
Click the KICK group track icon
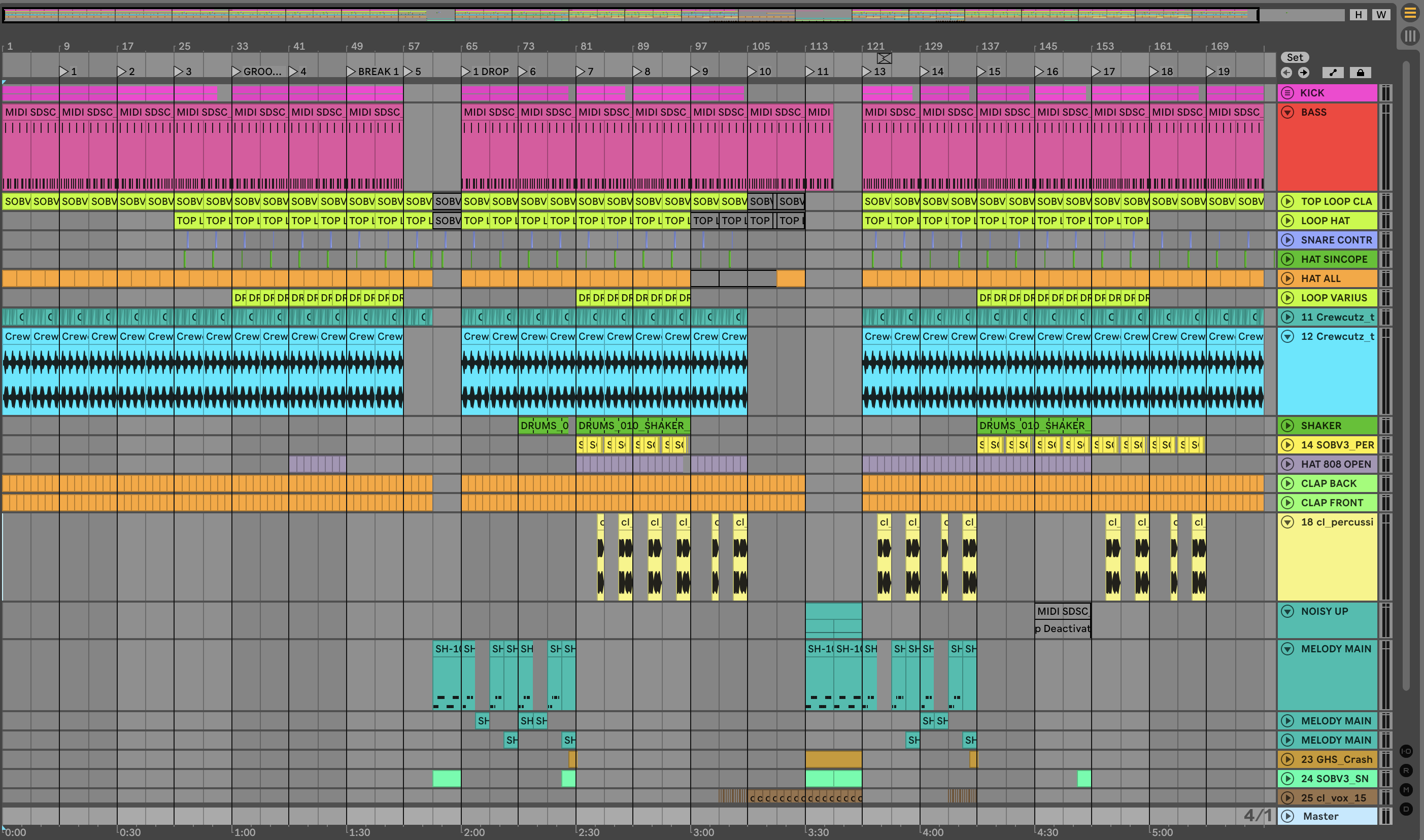click(x=1287, y=93)
